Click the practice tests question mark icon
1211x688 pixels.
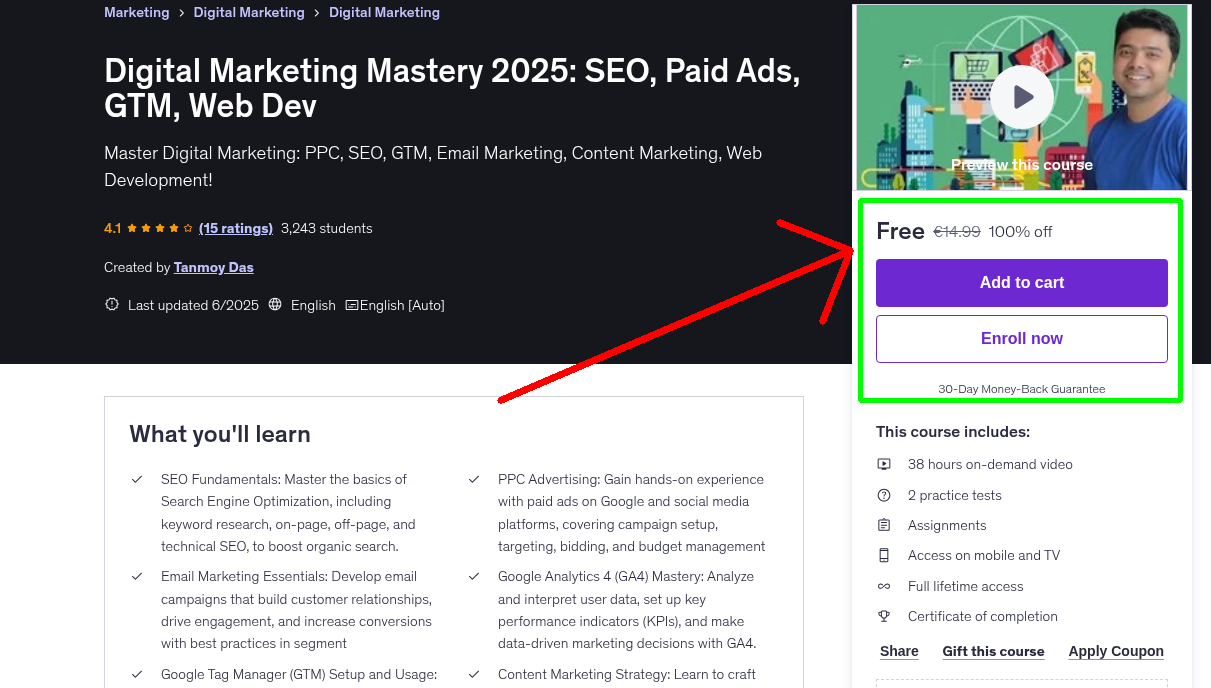884,494
